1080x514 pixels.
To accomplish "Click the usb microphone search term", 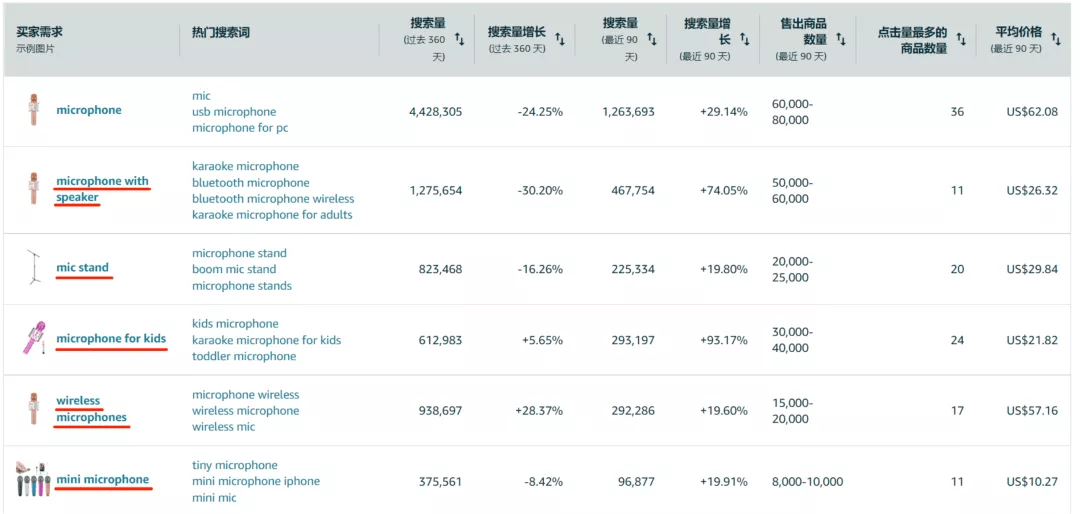I will [234, 112].
